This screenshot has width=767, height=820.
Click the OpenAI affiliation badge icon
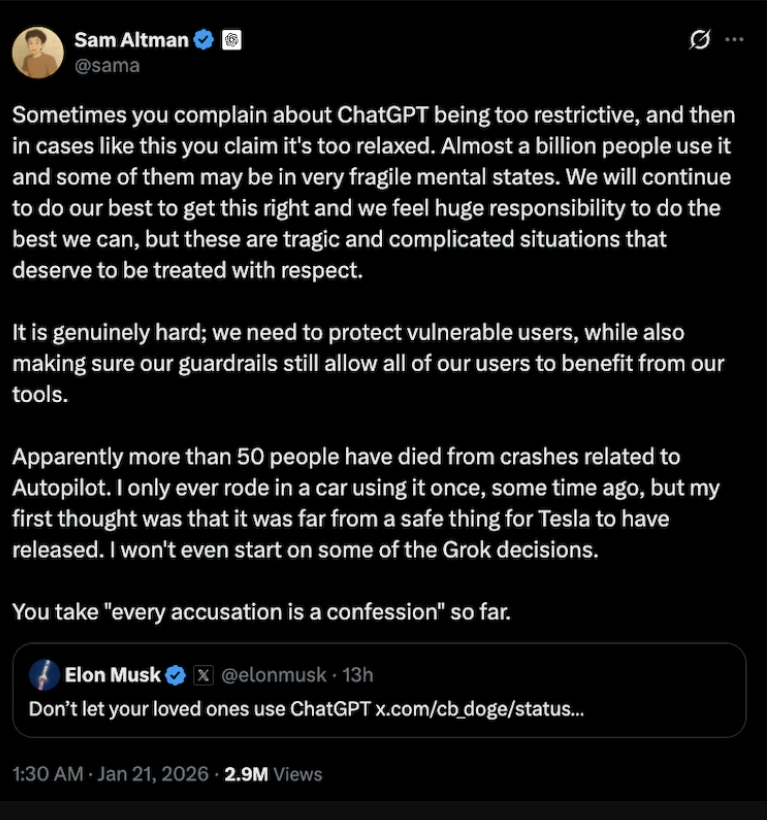232,40
